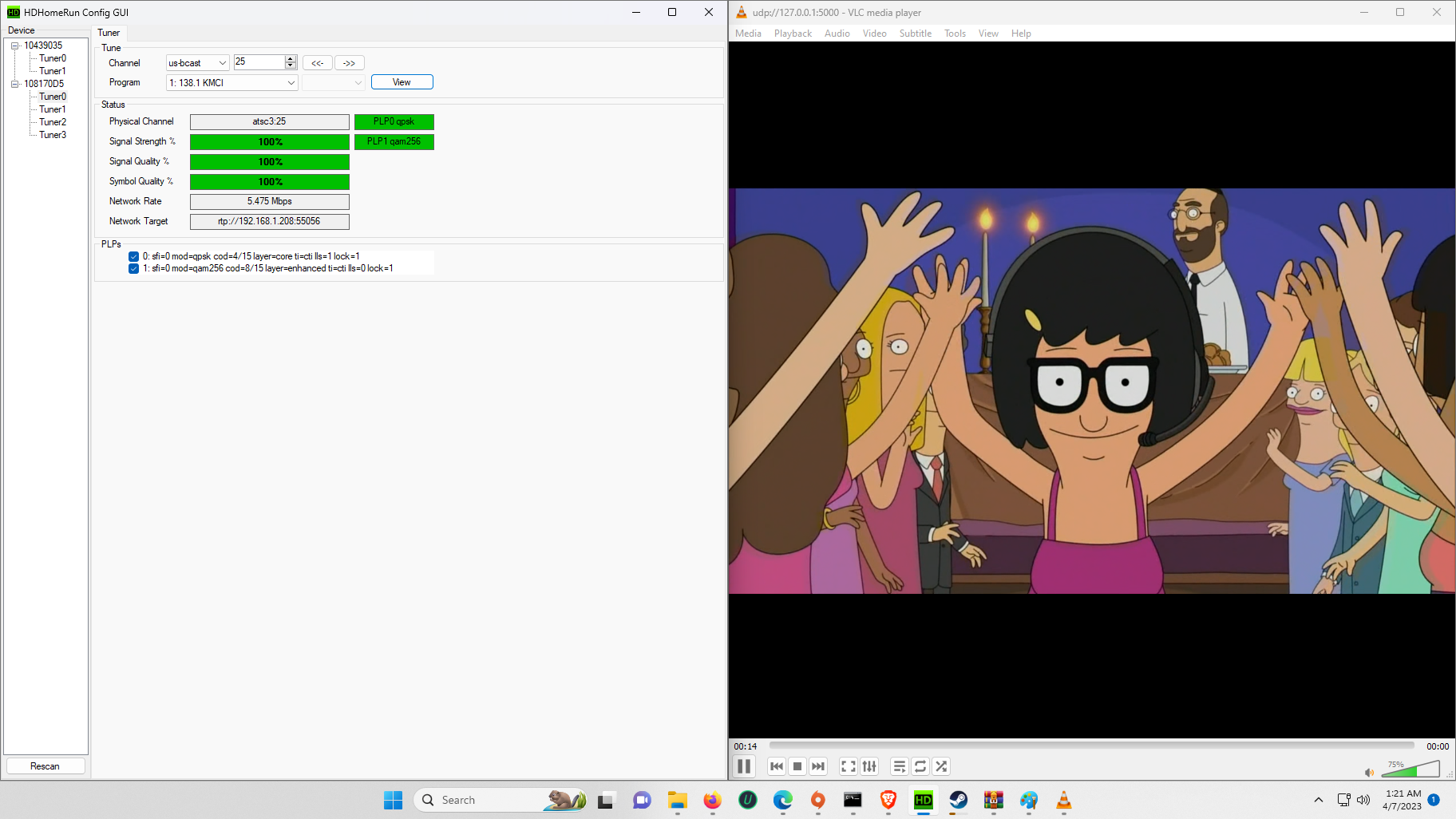Toggle the VLC playlist view

900,766
